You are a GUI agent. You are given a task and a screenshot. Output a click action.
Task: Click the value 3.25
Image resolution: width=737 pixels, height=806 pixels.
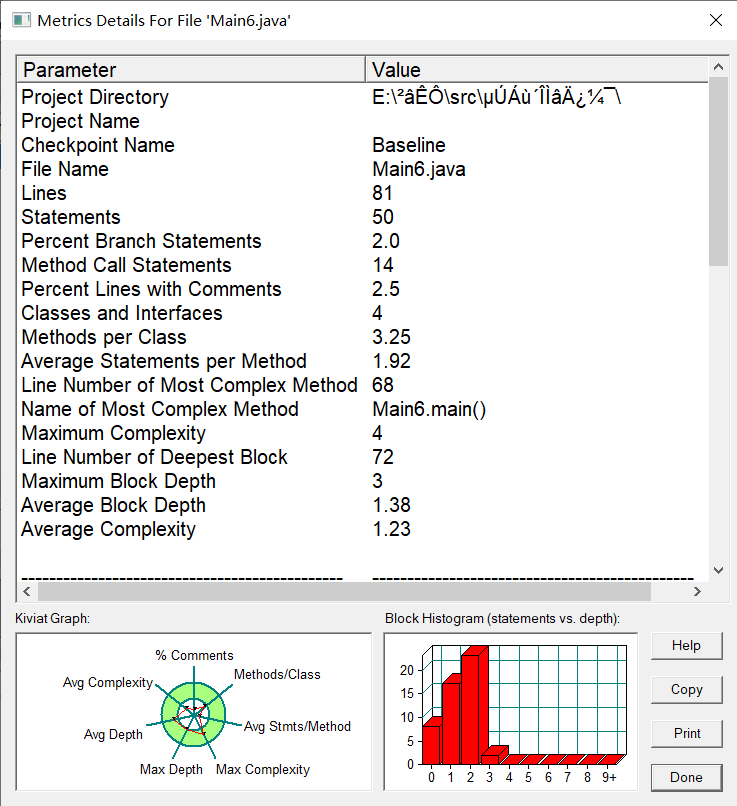tap(392, 337)
